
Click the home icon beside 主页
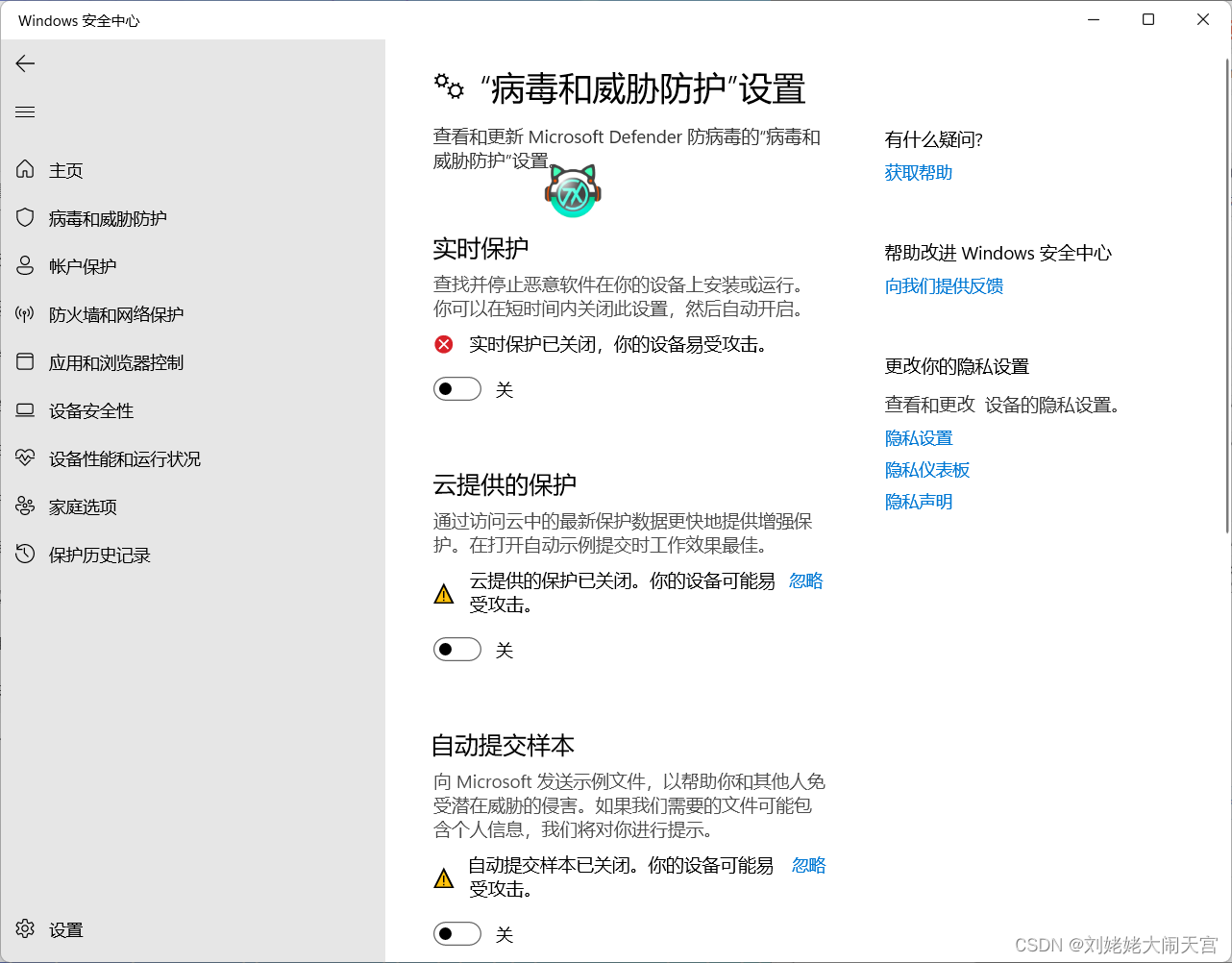(x=25, y=170)
